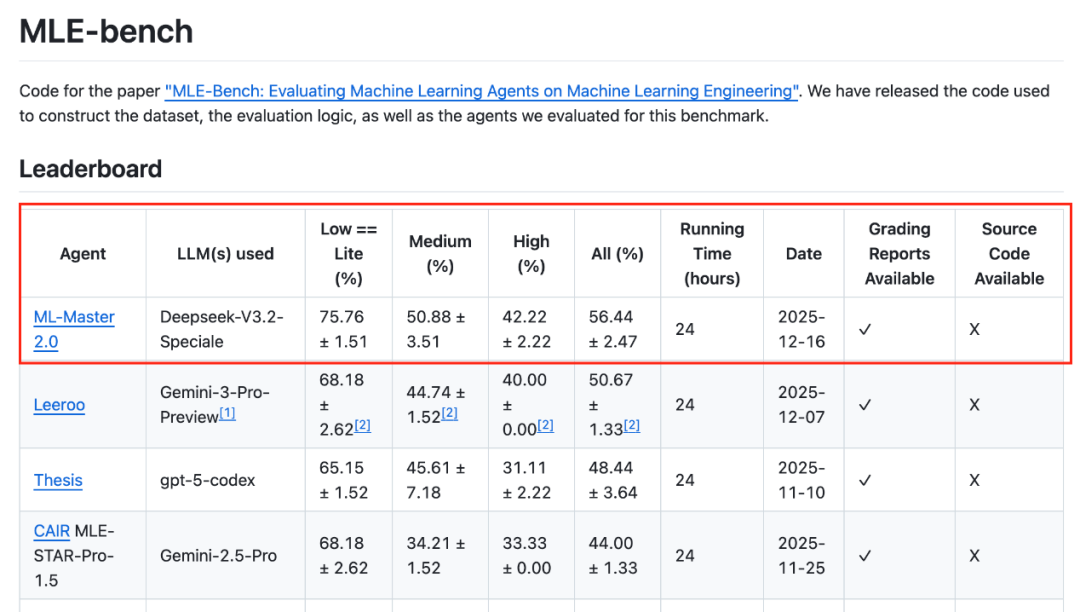The image size is (1080, 612).
Task: Click the source code X in ML-Master row
Action: point(975,329)
